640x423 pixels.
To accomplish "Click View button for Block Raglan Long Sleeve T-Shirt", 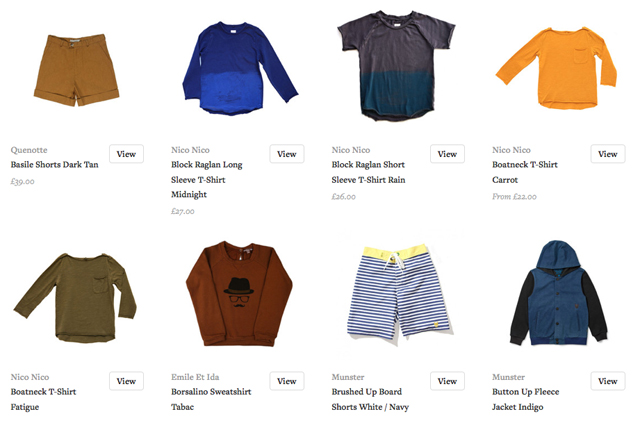I will click(x=287, y=154).
